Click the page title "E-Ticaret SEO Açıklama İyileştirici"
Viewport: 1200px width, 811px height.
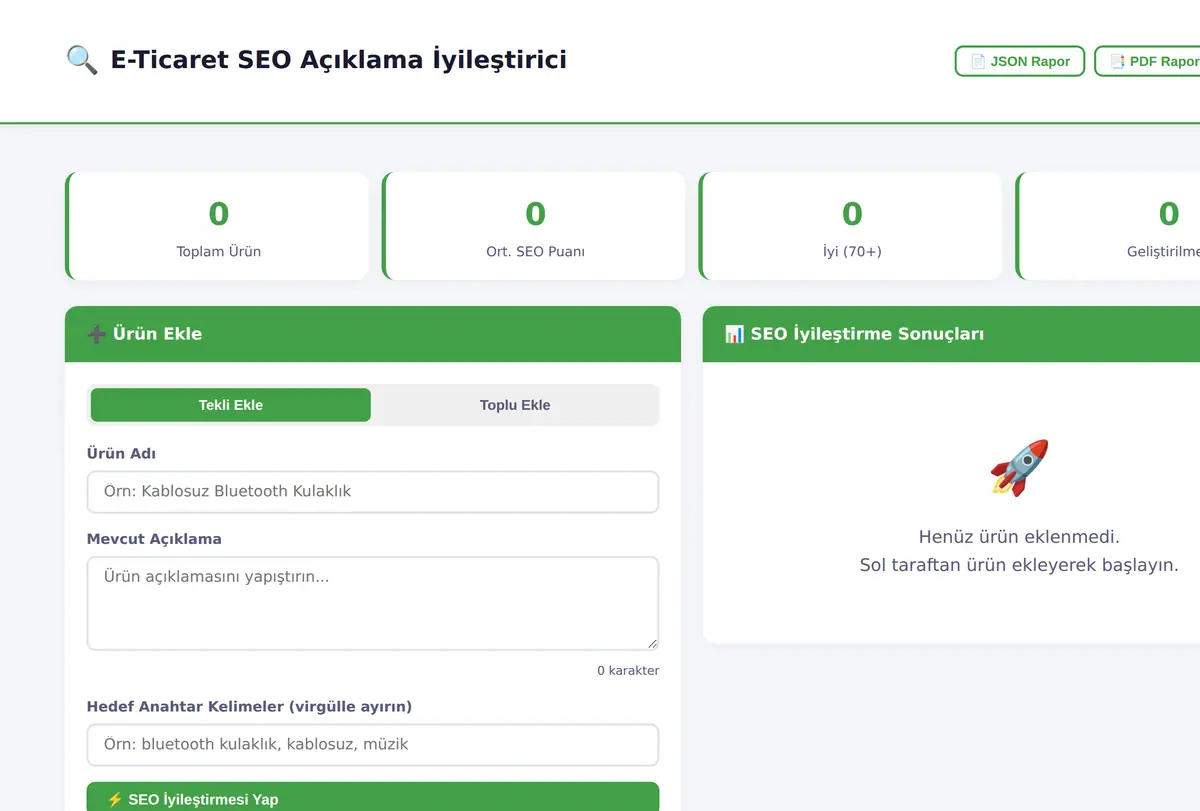tap(339, 60)
